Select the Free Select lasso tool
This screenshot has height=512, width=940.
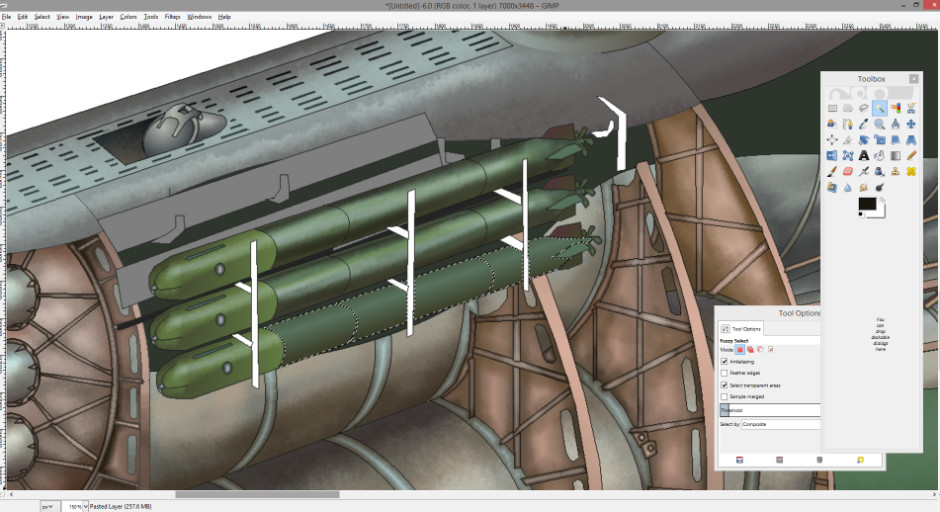click(x=863, y=109)
